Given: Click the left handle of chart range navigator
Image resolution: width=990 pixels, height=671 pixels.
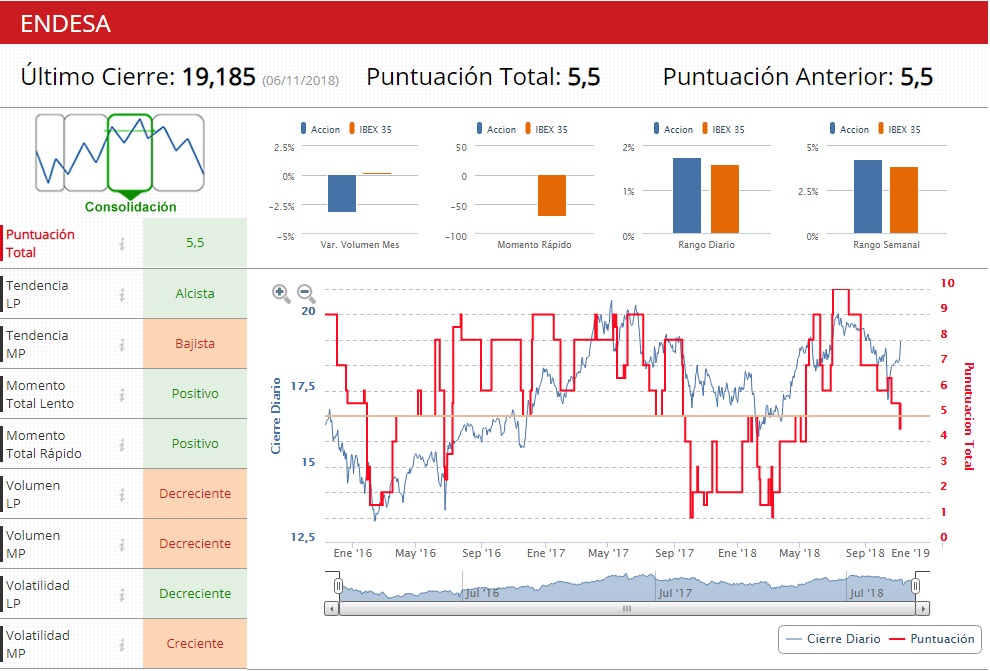Looking at the screenshot, I should click(x=338, y=586).
